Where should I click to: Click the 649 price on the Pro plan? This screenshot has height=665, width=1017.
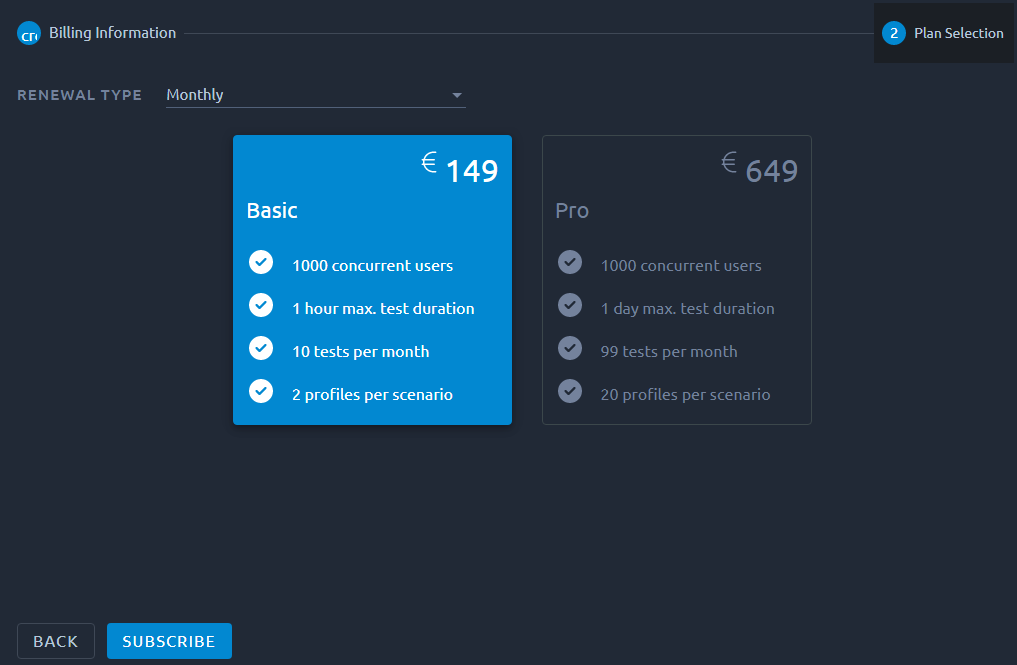[772, 171]
